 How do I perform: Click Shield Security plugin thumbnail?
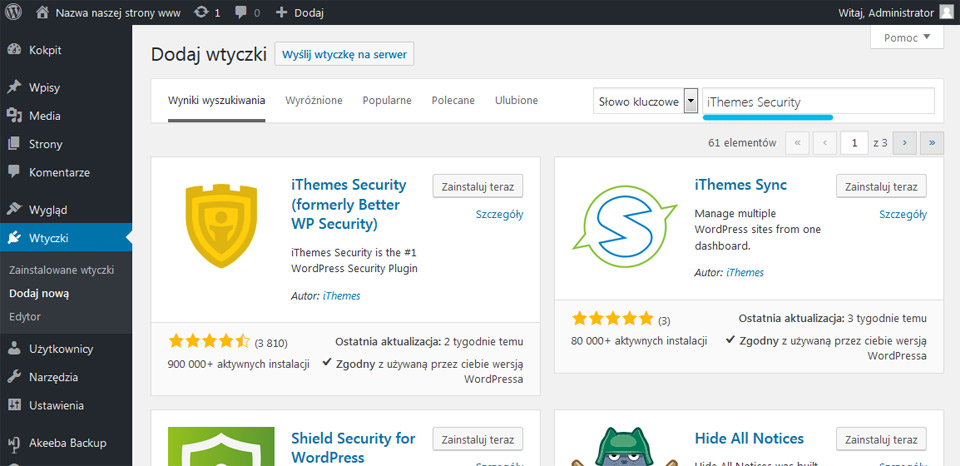(x=221, y=446)
